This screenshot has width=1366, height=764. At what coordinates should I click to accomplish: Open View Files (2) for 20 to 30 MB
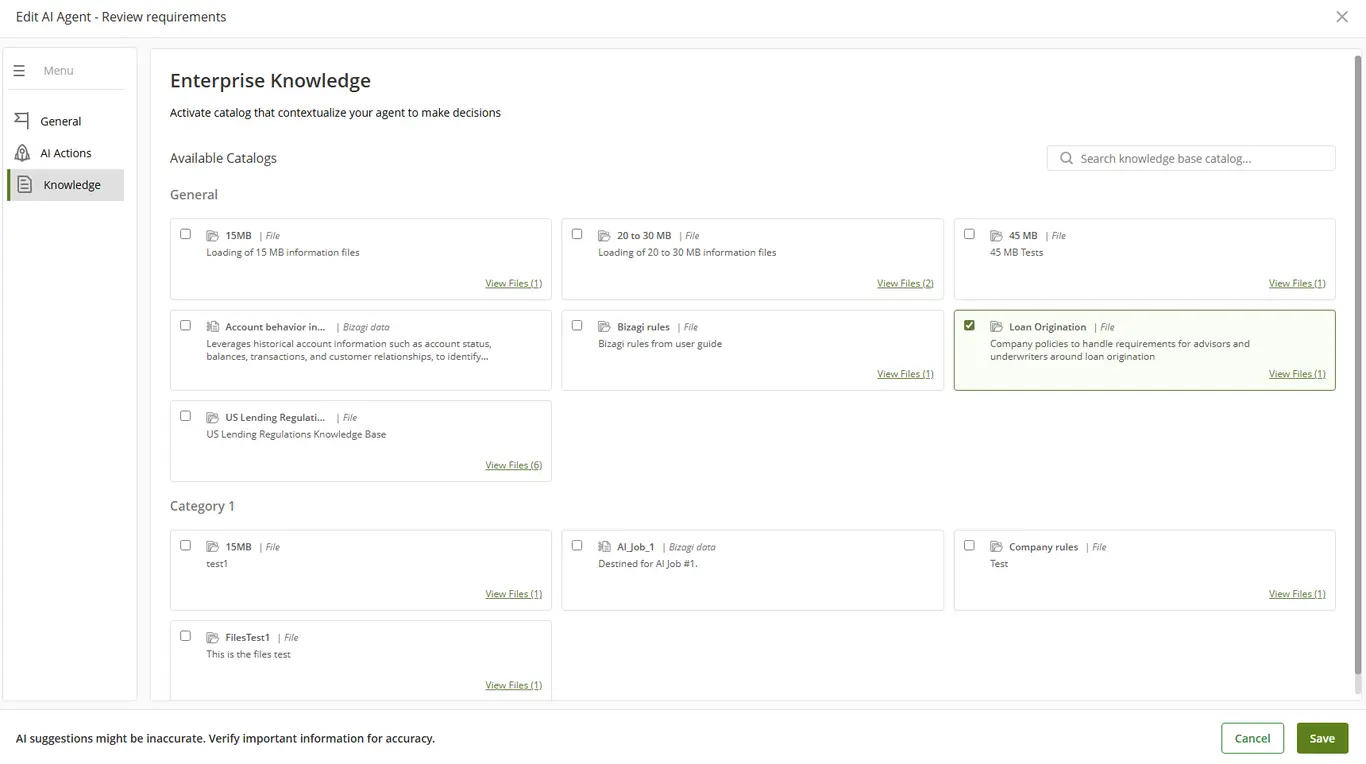905,283
